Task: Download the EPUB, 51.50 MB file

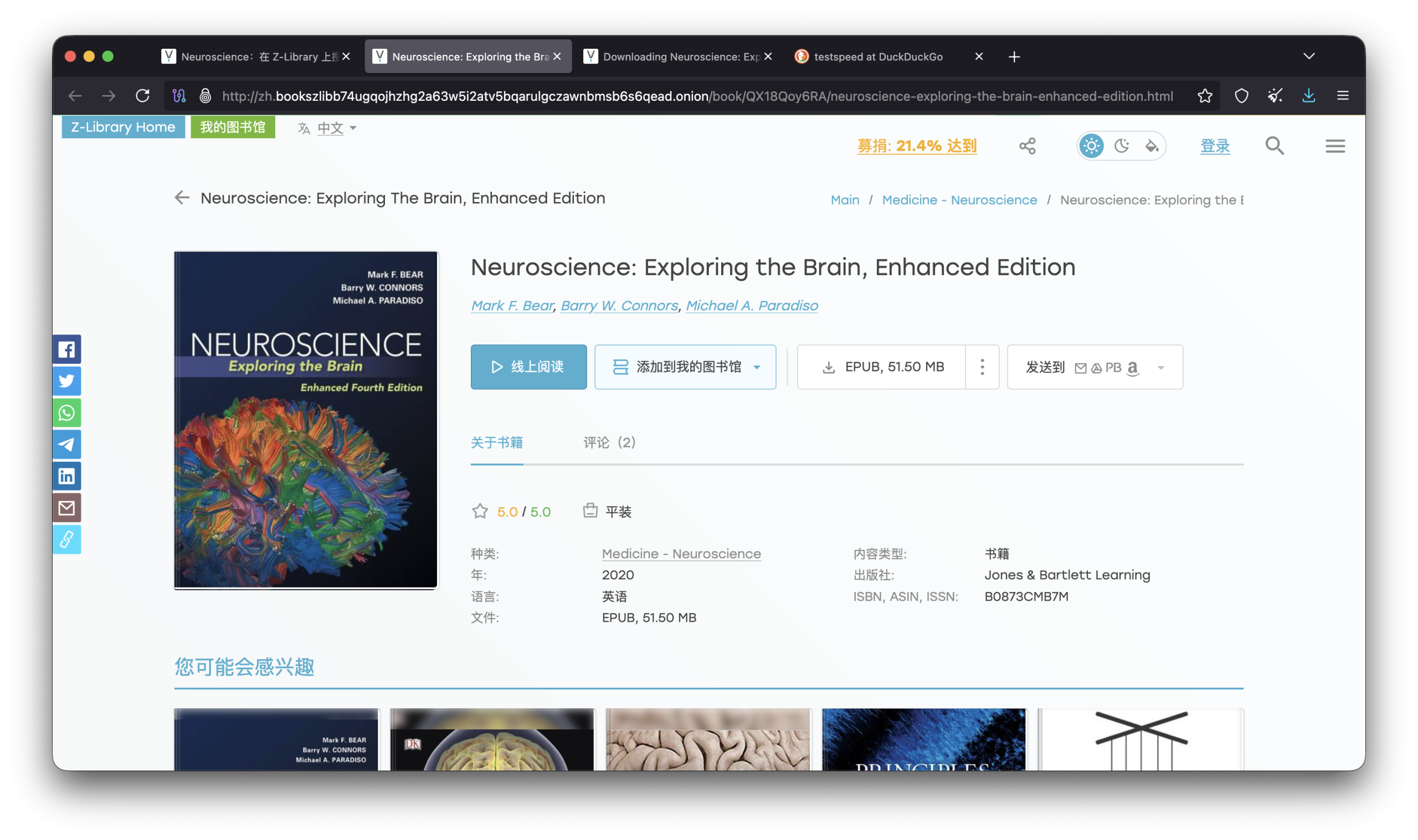Action: (881, 367)
